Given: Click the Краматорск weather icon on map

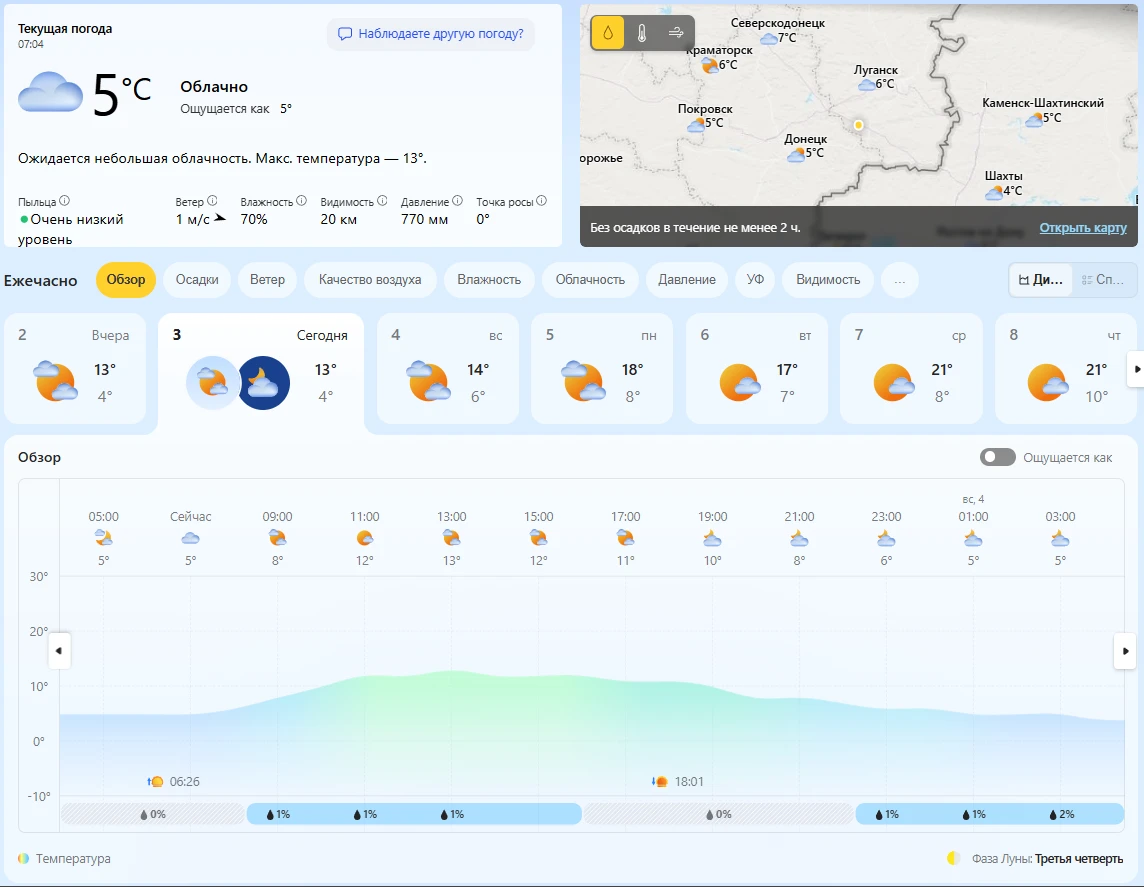Looking at the screenshot, I should tap(709, 66).
